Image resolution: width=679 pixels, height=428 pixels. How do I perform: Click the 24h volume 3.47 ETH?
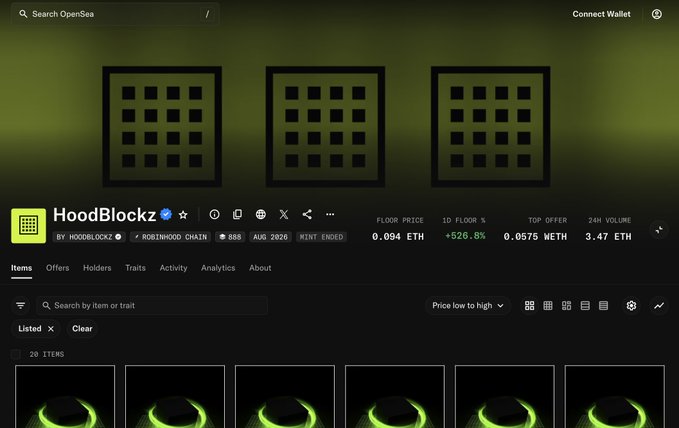pyautogui.click(x=608, y=237)
